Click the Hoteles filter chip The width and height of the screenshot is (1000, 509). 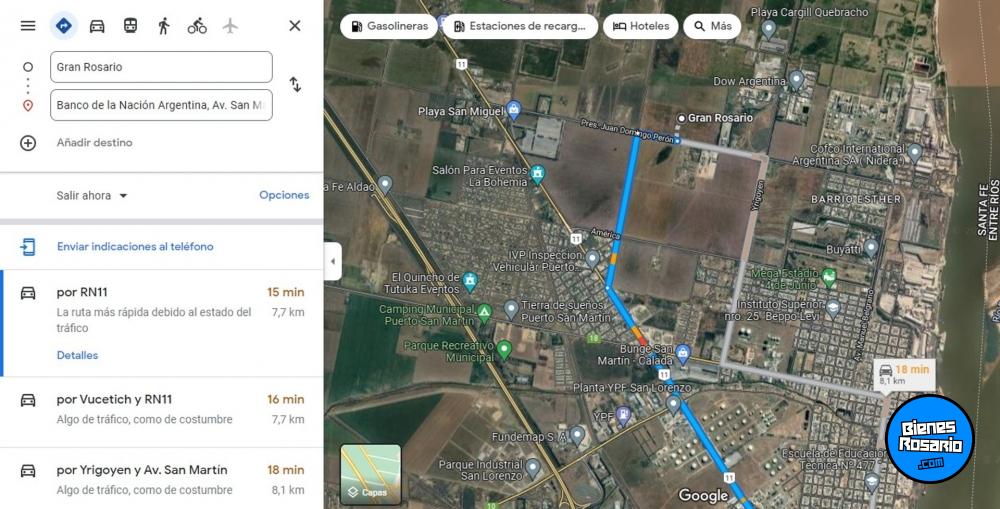click(640, 27)
